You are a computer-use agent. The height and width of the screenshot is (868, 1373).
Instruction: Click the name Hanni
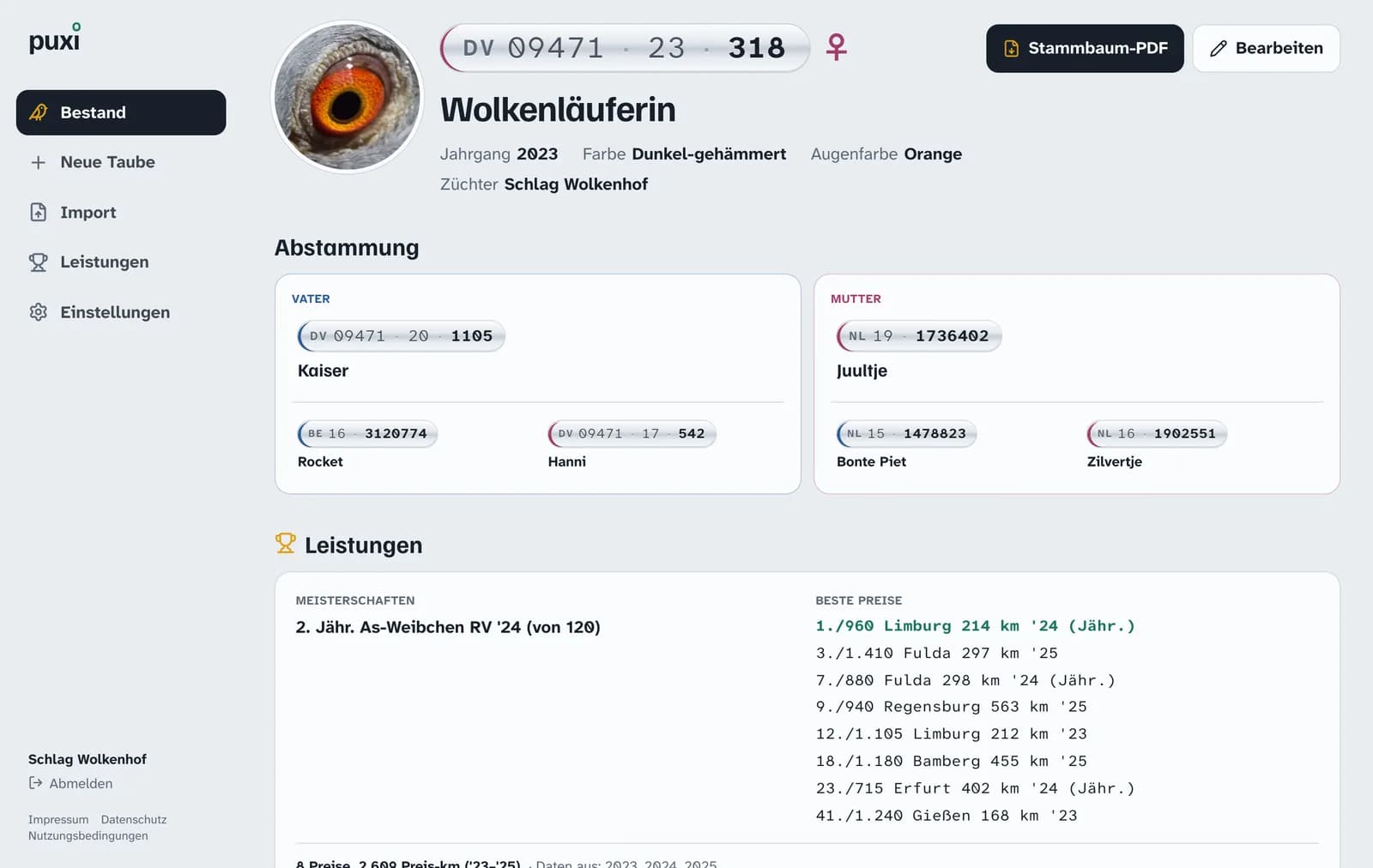point(566,461)
